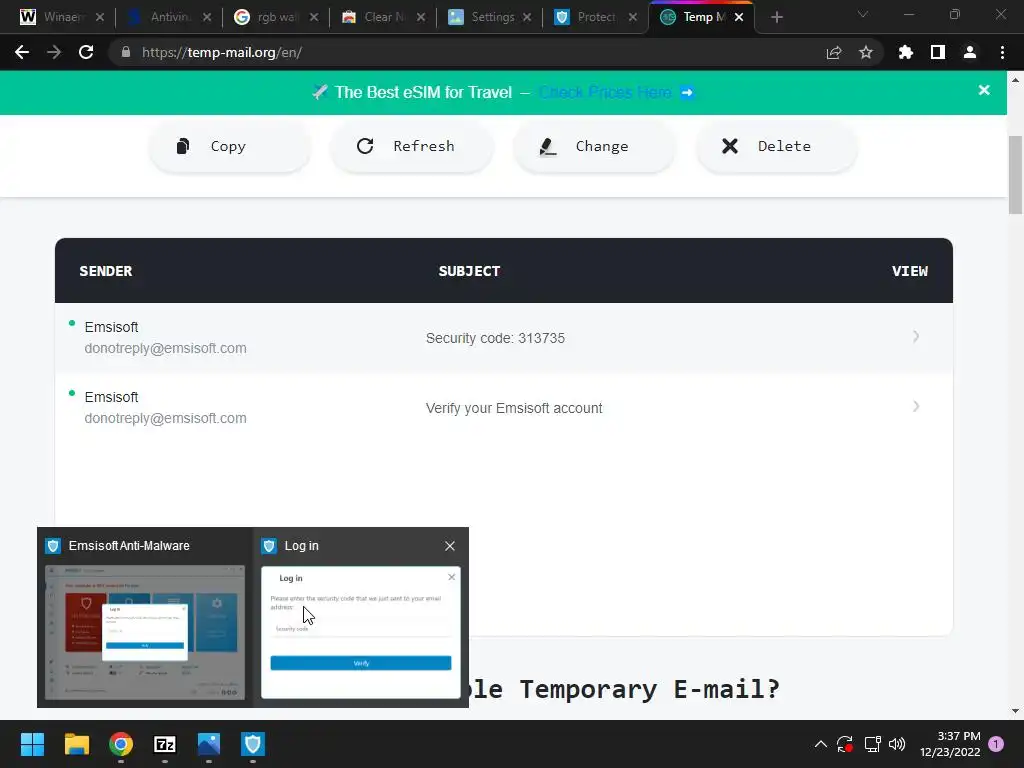Viewport: 1024px width, 768px height.
Task: Switch to the Protect tab
Action: [595, 17]
